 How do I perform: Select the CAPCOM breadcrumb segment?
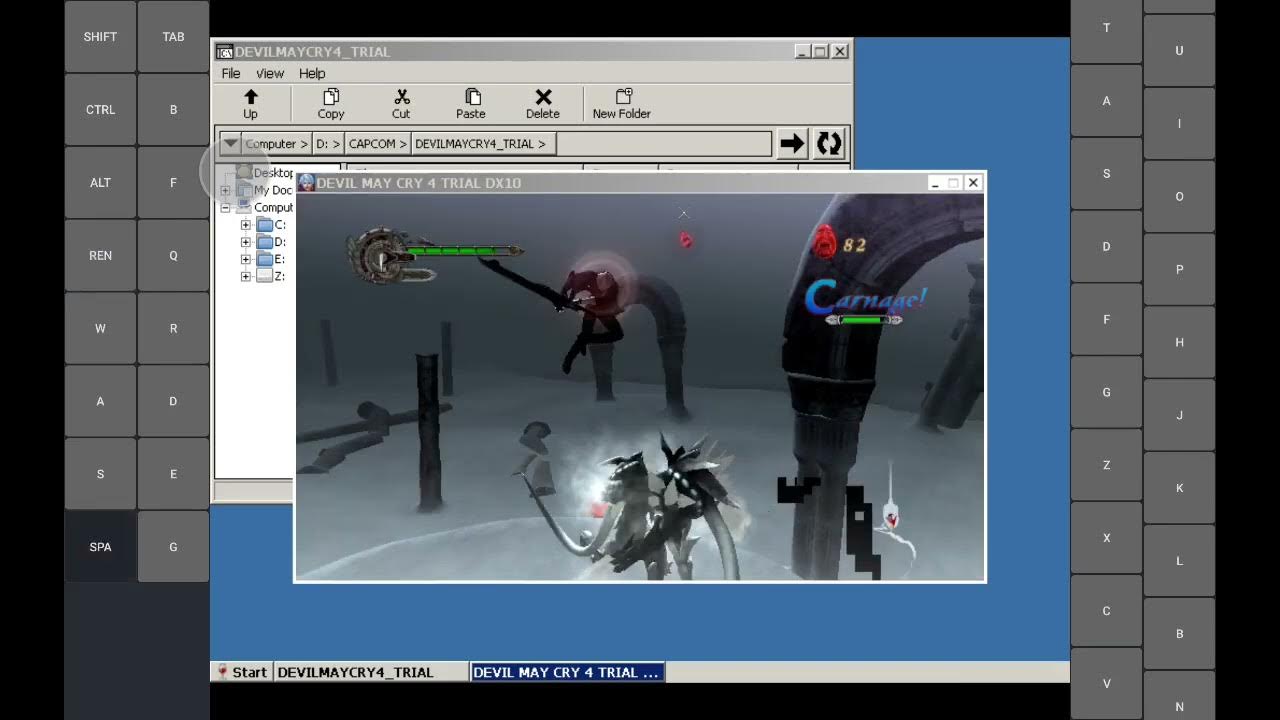[x=378, y=144]
